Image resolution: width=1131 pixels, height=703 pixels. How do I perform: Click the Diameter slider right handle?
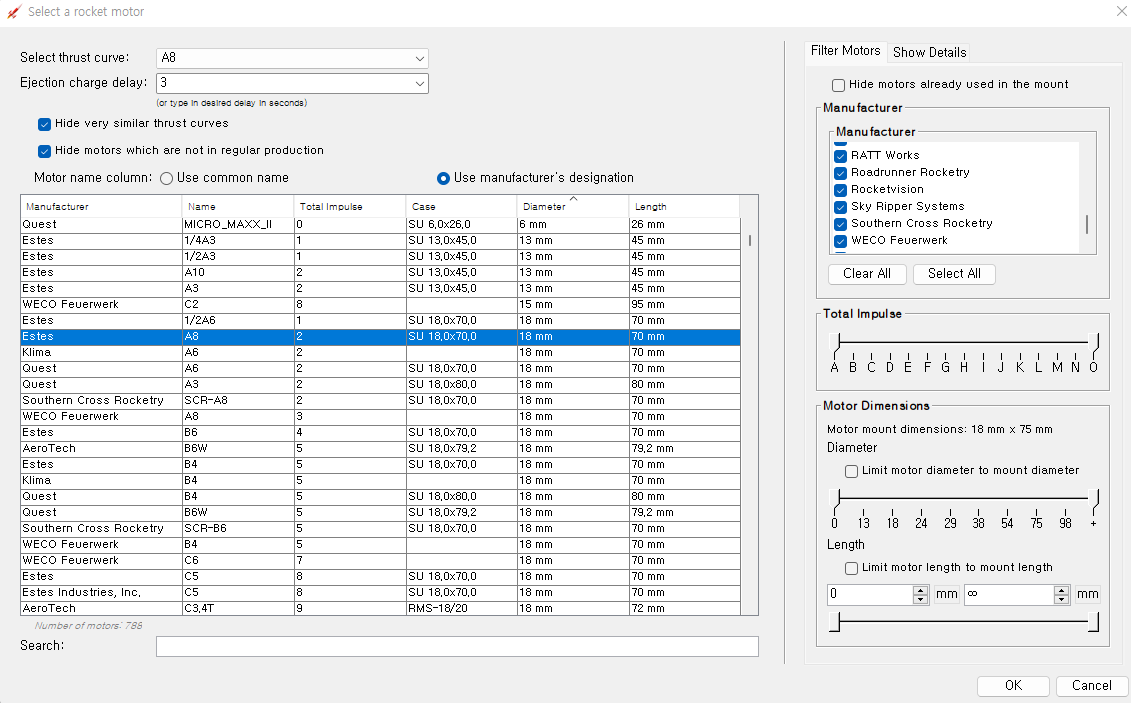tap(1096, 499)
